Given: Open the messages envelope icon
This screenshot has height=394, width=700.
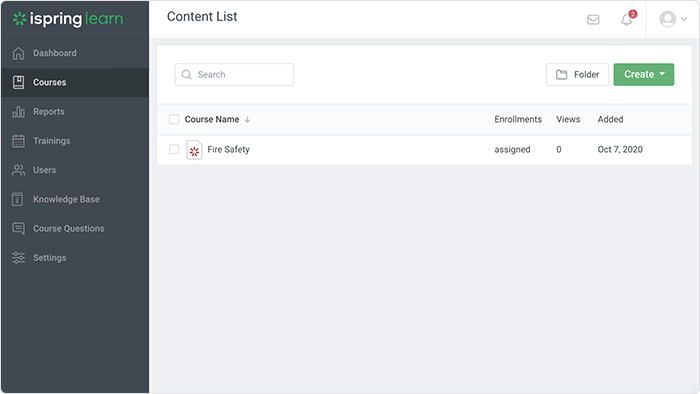Looking at the screenshot, I should click(593, 20).
